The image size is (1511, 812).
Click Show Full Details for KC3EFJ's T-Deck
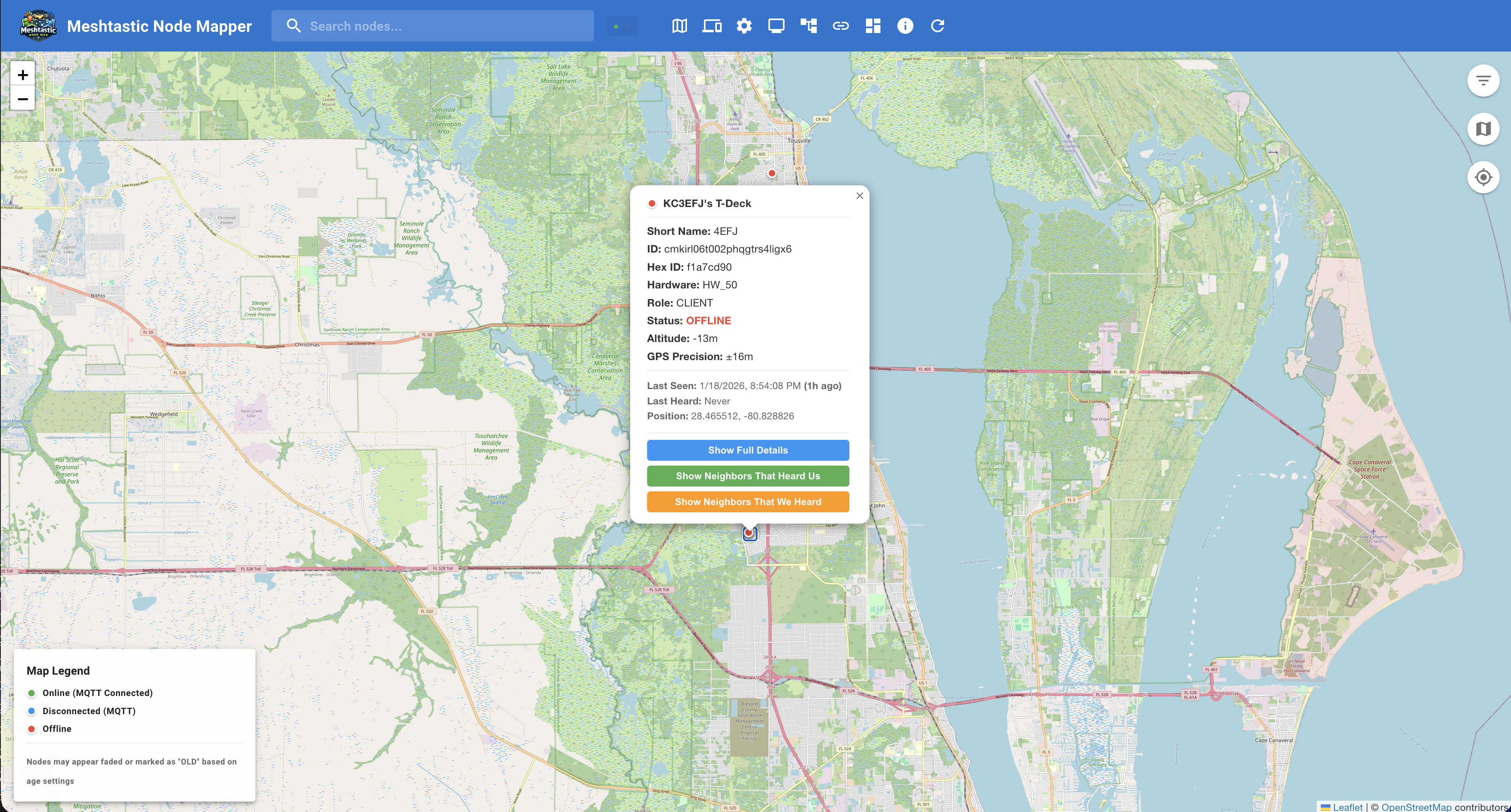tap(748, 449)
